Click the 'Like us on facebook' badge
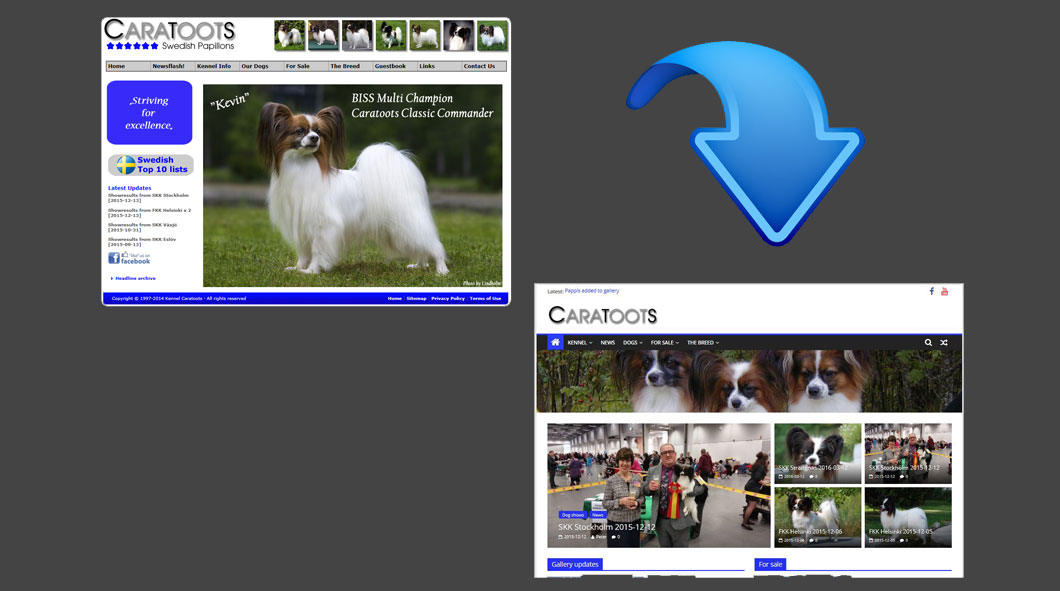1060x591 pixels. pos(129,258)
